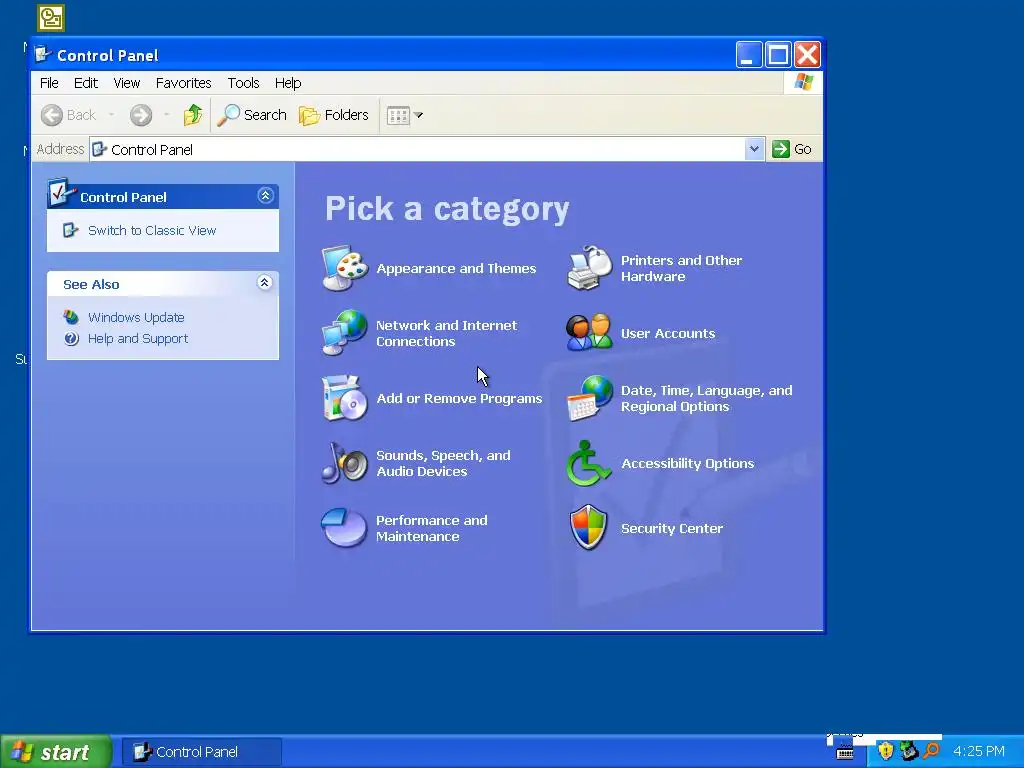Click the "Performance and Maintenance" text link
Screen dimensions: 1024x768
coord(432,528)
